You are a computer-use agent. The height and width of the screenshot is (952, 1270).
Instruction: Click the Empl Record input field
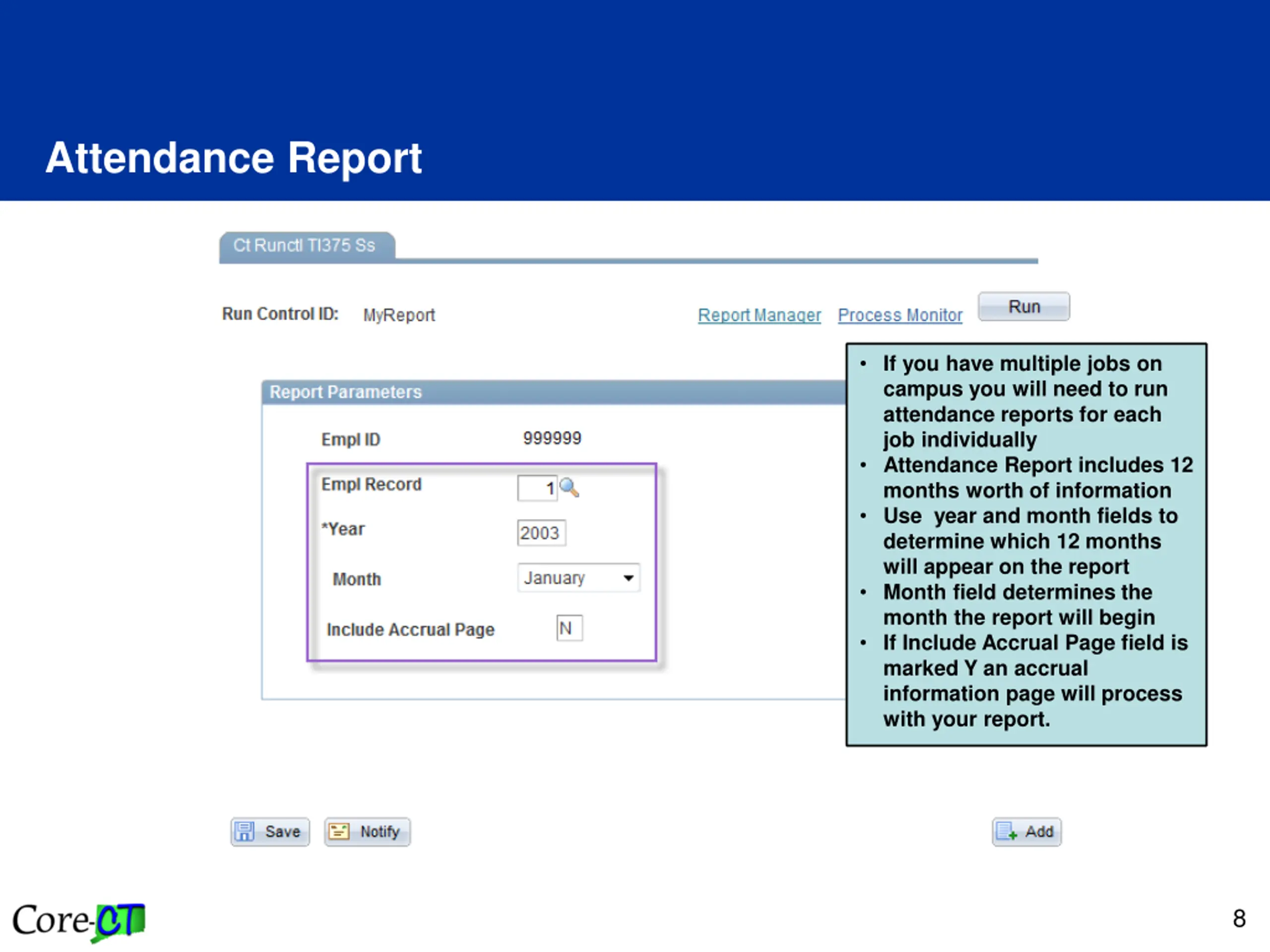(537, 488)
